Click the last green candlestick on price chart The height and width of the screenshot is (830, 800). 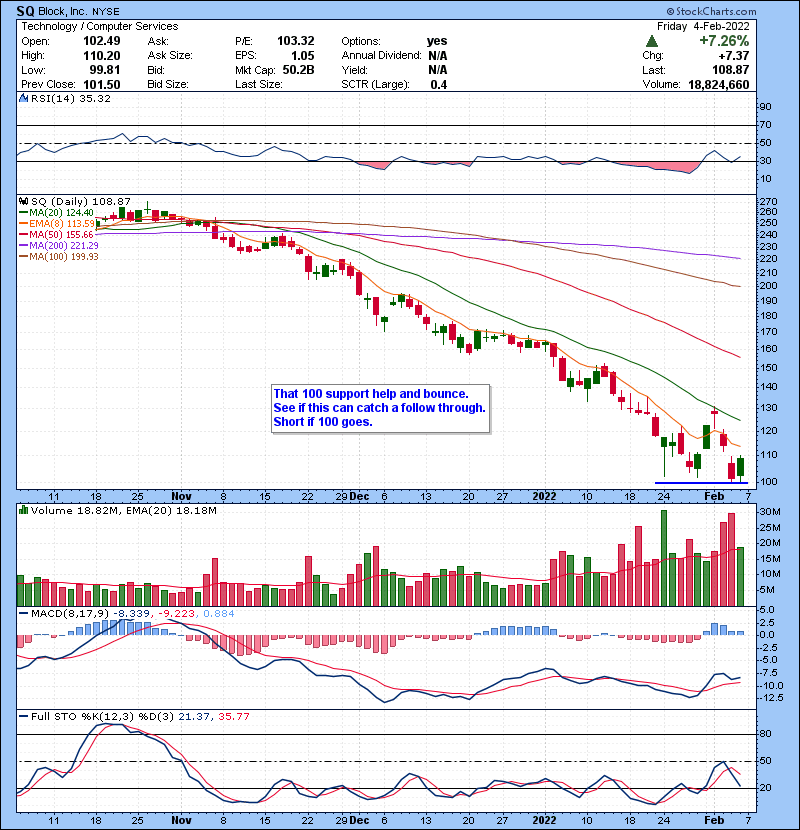[x=740, y=466]
